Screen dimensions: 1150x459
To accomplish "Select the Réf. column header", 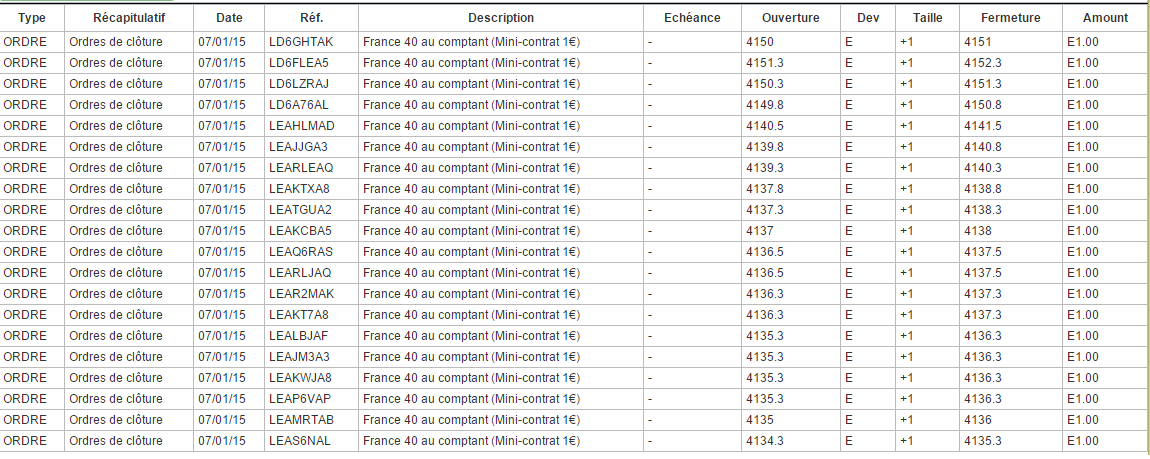I will 311,18.
